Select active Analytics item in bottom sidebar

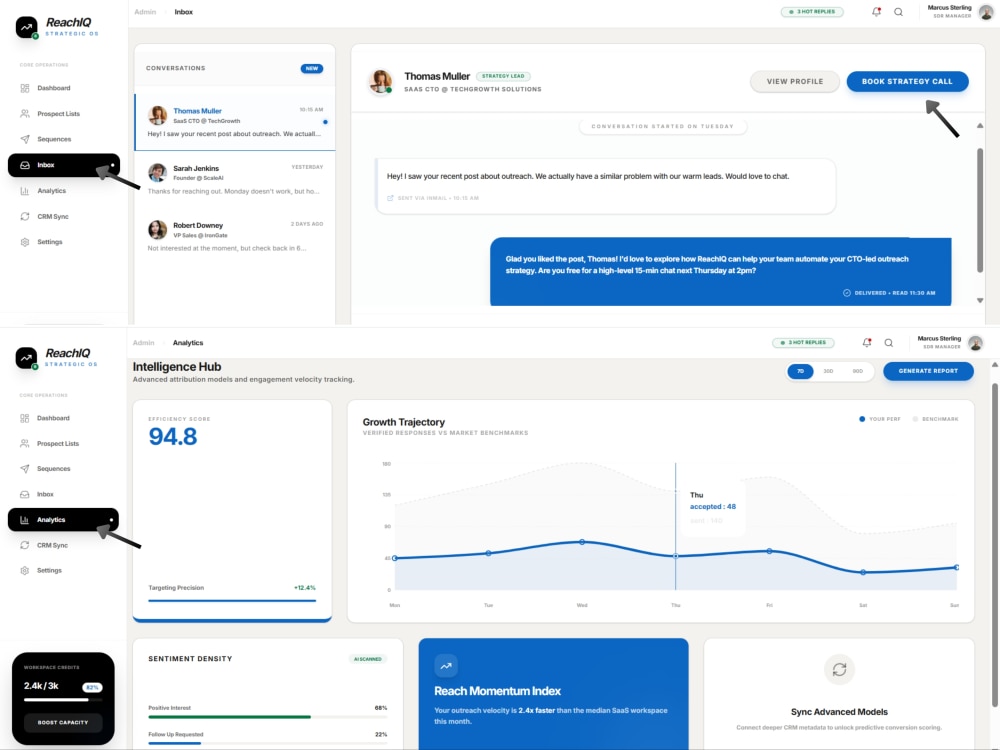(x=63, y=520)
